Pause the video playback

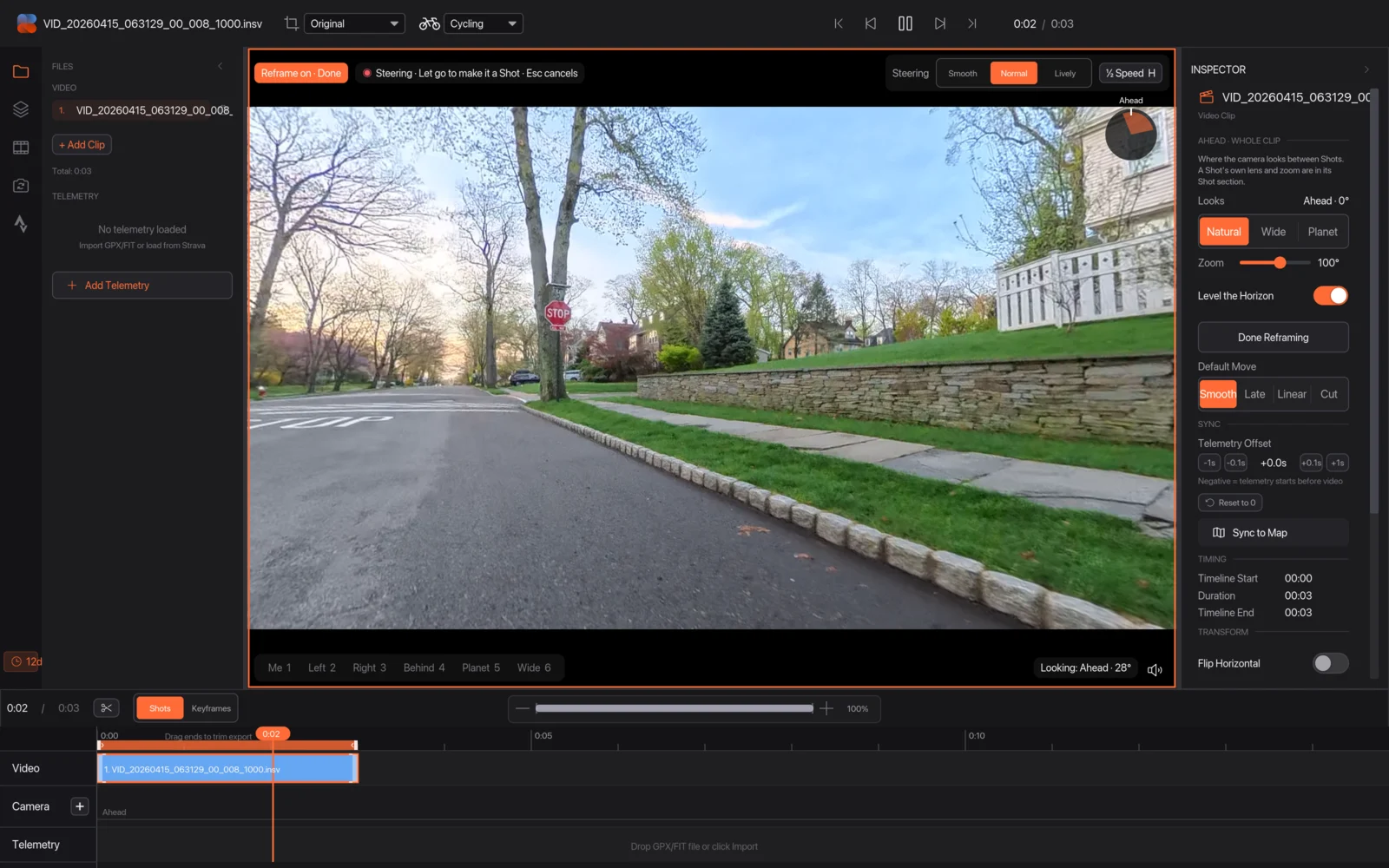905,23
